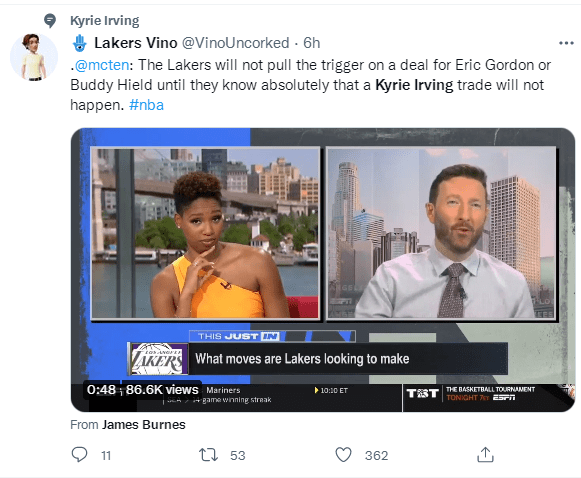581x478 pixels.
Task: Open the three-dot more options menu
Action: coord(566,43)
